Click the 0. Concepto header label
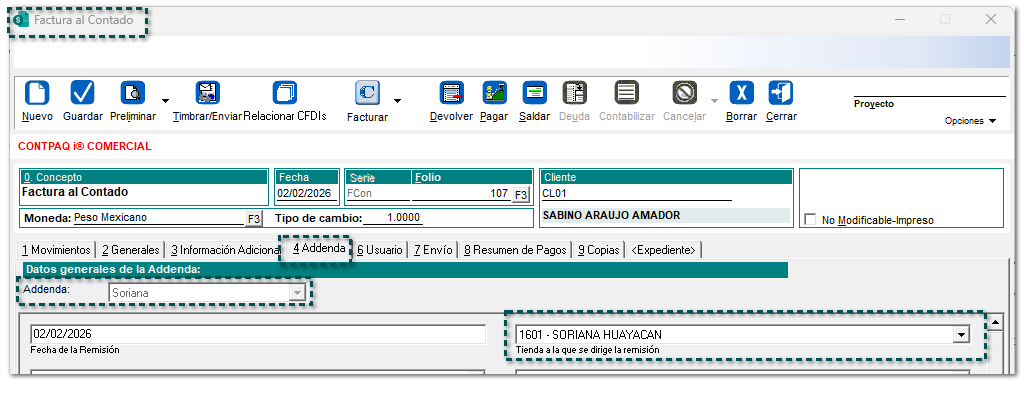This screenshot has width=1024, height=400. coord(52,177)
